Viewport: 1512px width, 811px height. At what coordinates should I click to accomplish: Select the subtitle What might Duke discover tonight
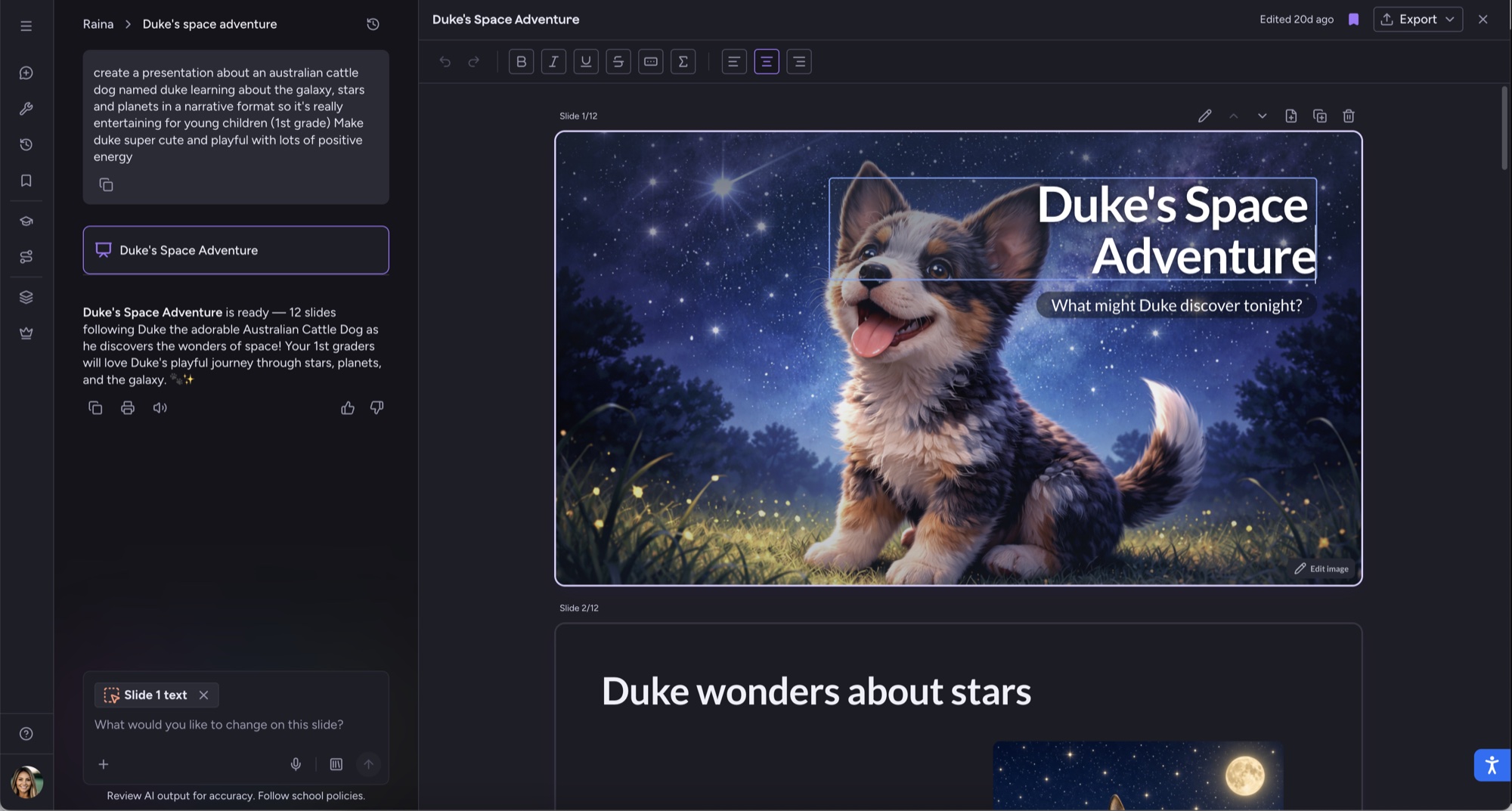tap(1176, 305)
